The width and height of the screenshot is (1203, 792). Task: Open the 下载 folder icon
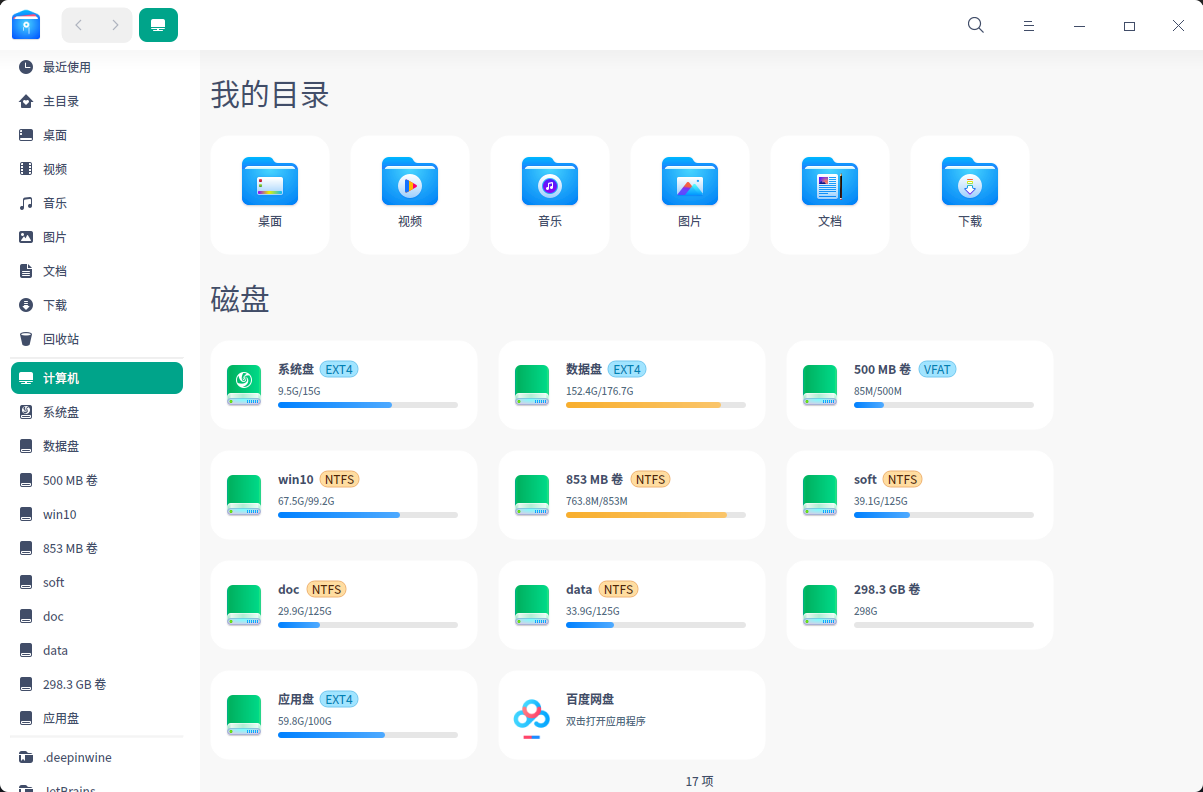tap(970, 183)
